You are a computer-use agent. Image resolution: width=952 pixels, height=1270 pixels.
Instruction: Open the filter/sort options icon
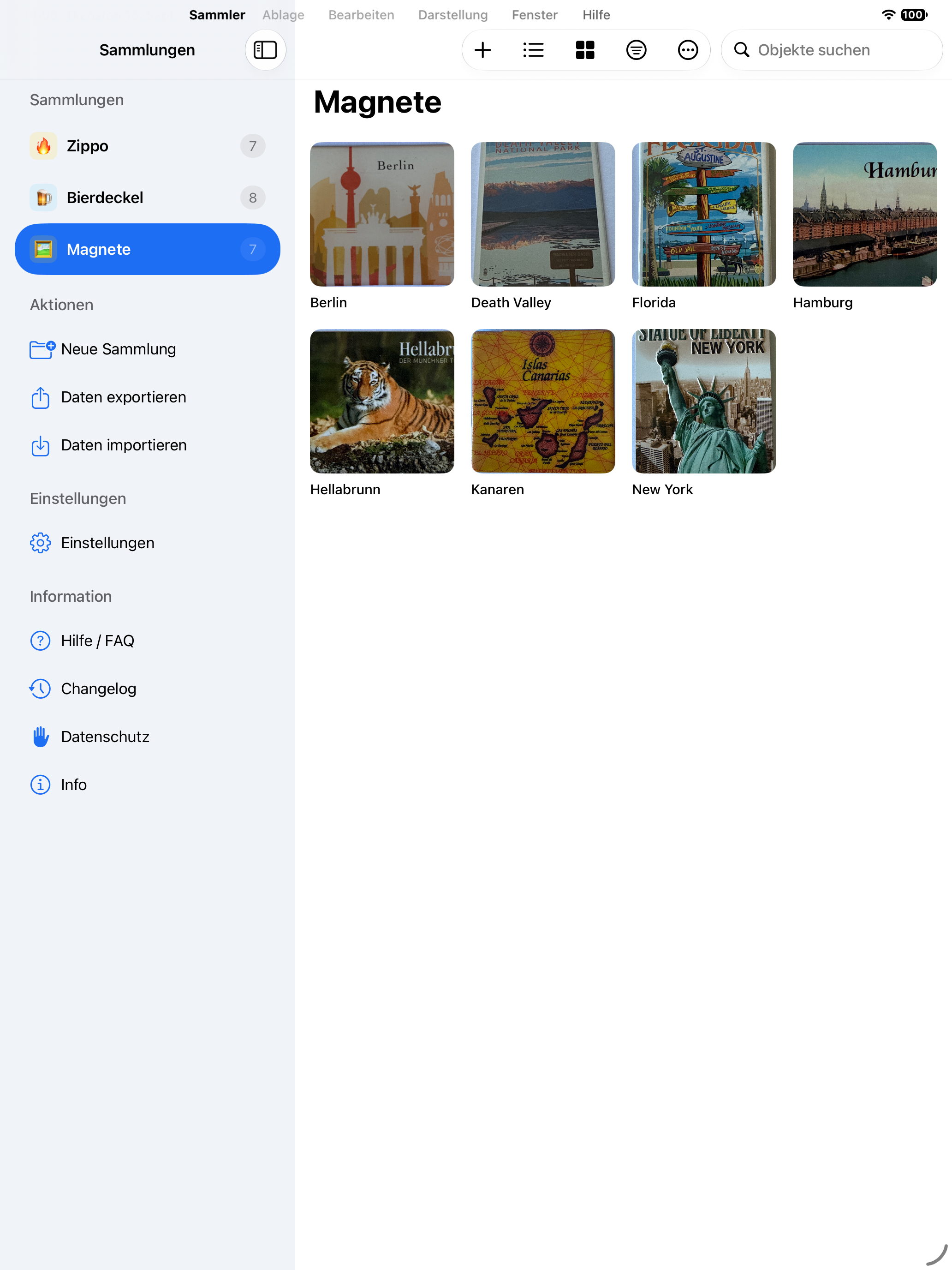point(636,50)
